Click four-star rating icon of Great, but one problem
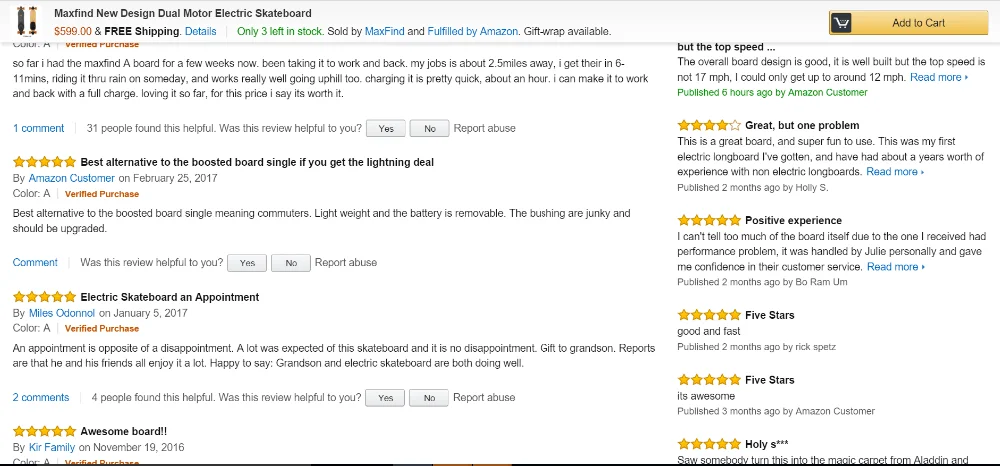Viewport: 1000px width, 466px height. point(709,125)
